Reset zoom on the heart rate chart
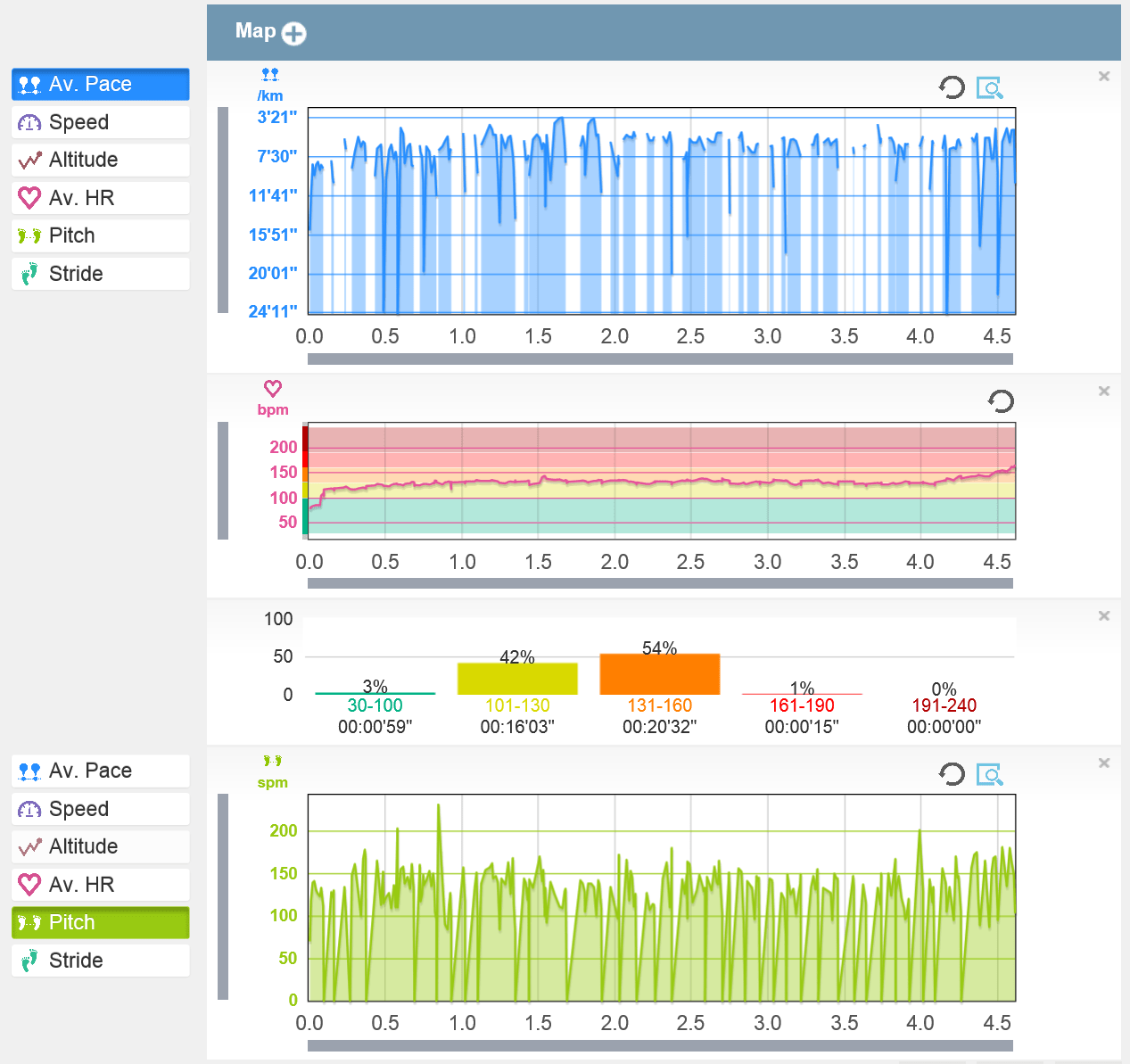 (x=1002, y=401)
